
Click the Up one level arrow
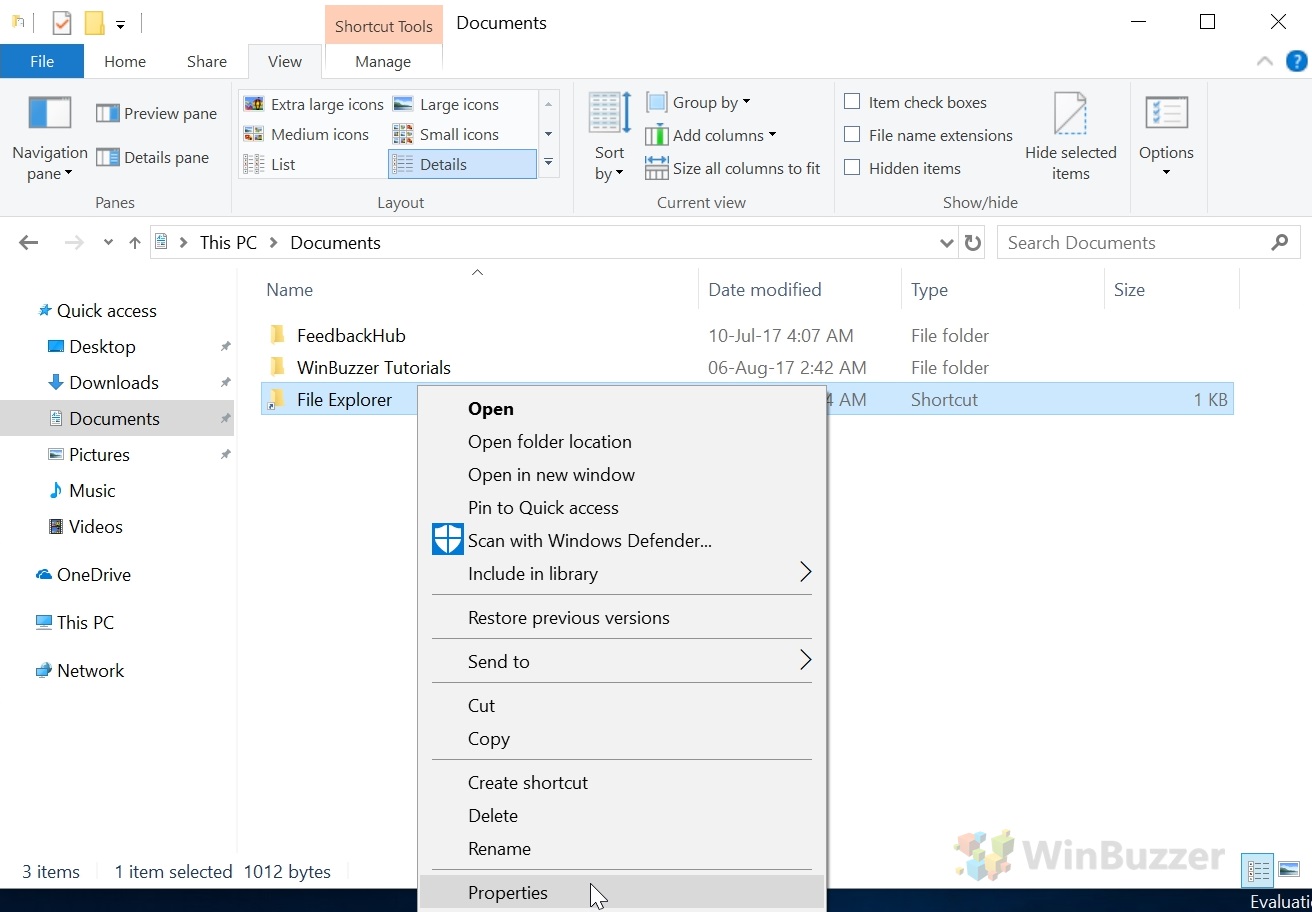click(x=135, y=242)
